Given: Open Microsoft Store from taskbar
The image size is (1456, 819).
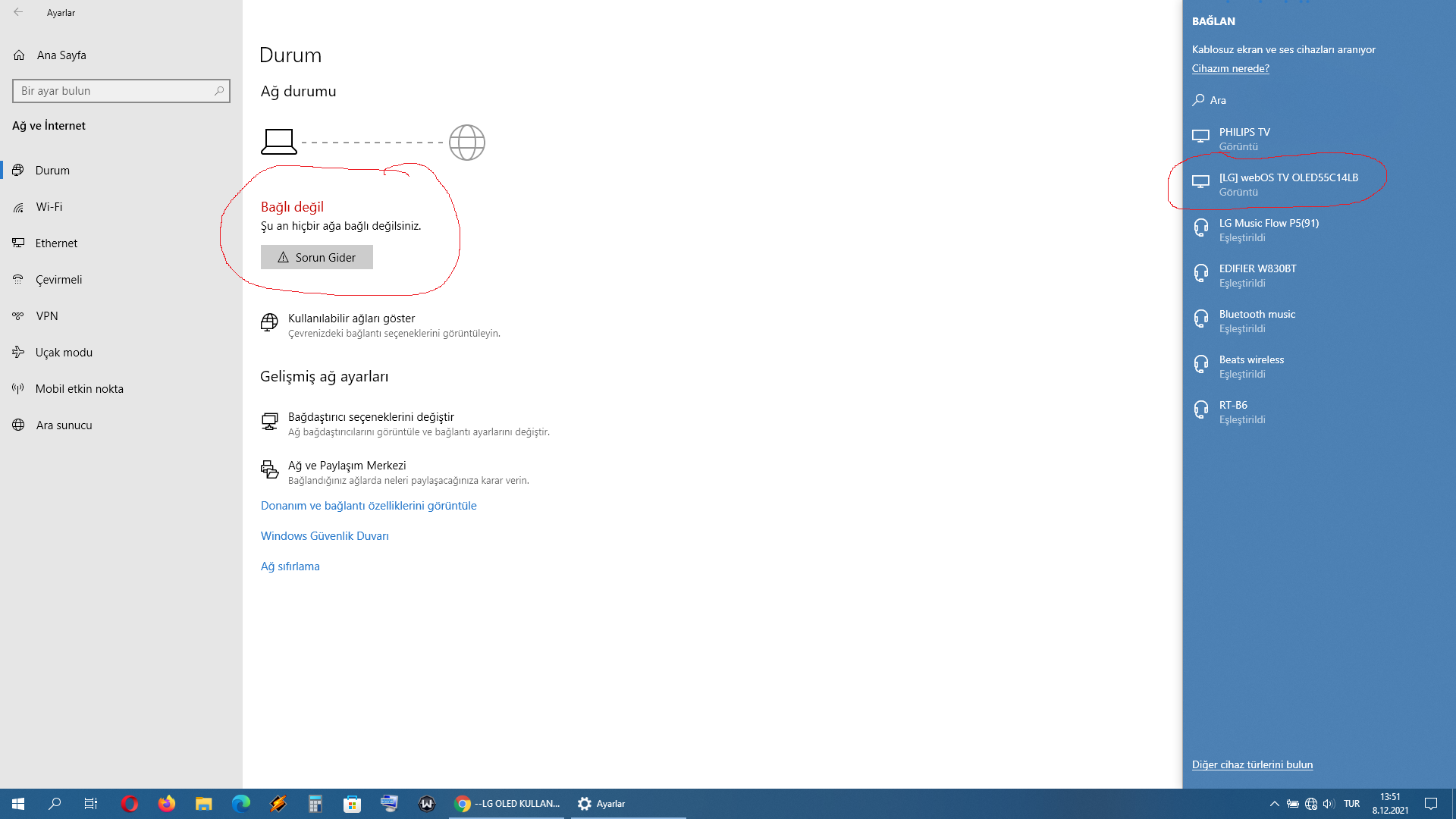Looking at the screenshot, I should tap(353, 804).
